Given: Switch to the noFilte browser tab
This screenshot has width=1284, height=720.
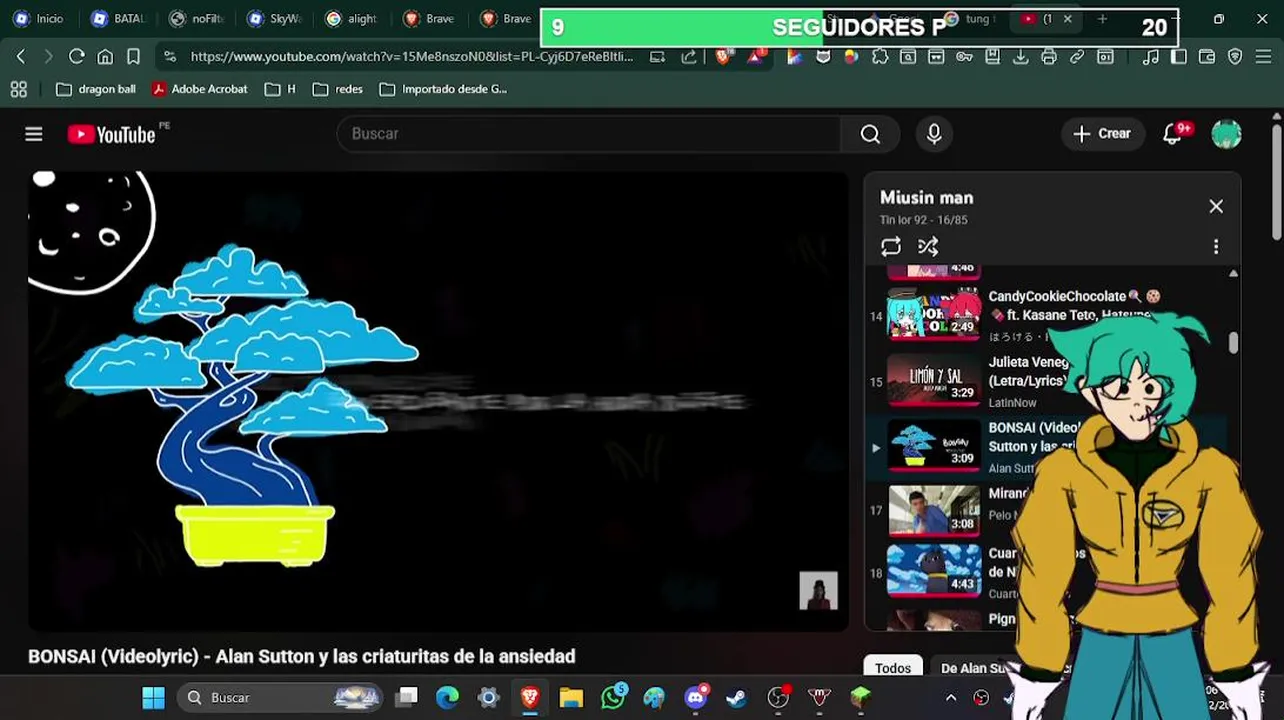Looking at the screenshot, I should point(196,19).
